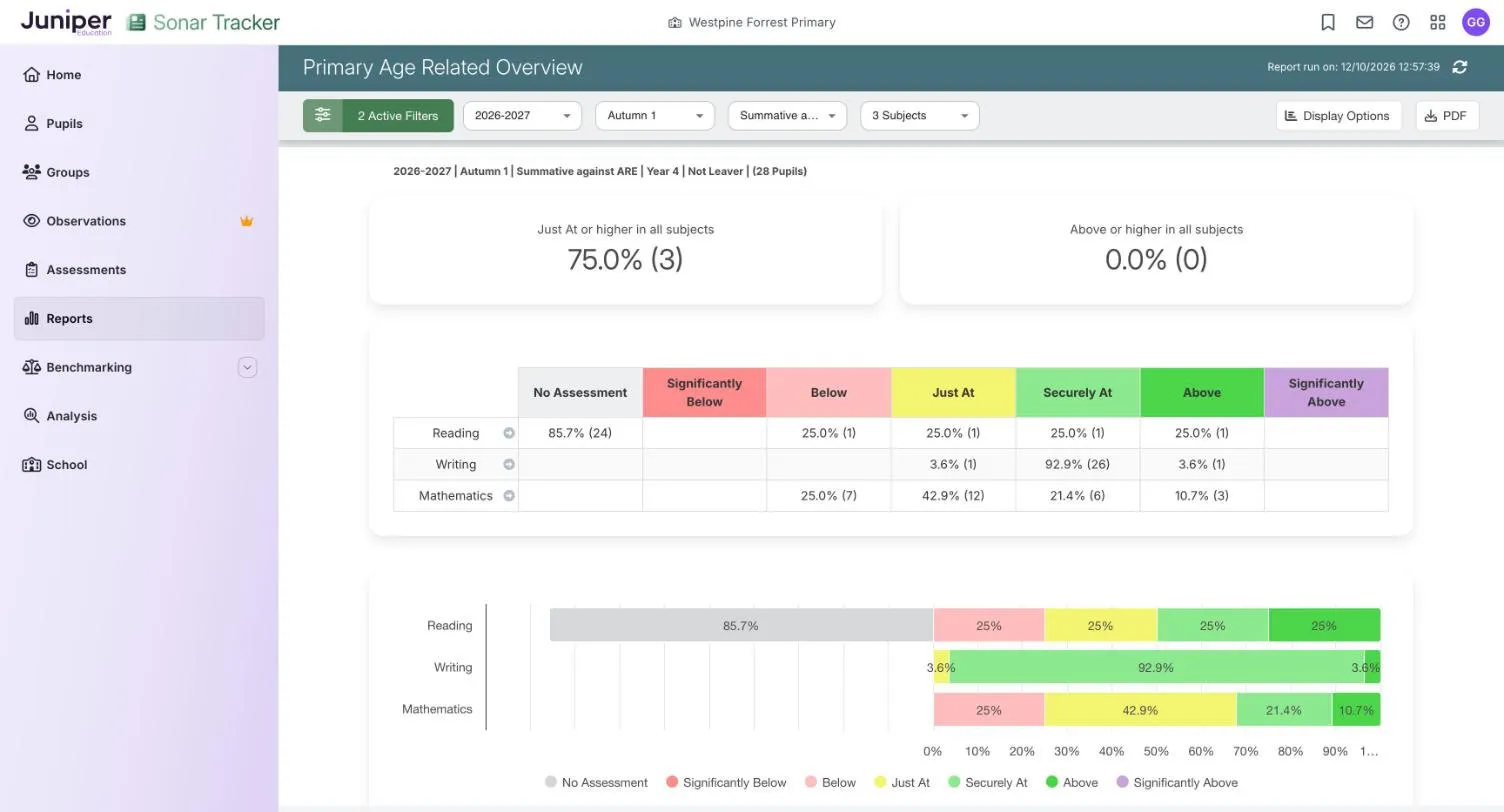Open the help question mark icon
The width and height of the screenshot is (1504, 812).
click(1401, 22)
